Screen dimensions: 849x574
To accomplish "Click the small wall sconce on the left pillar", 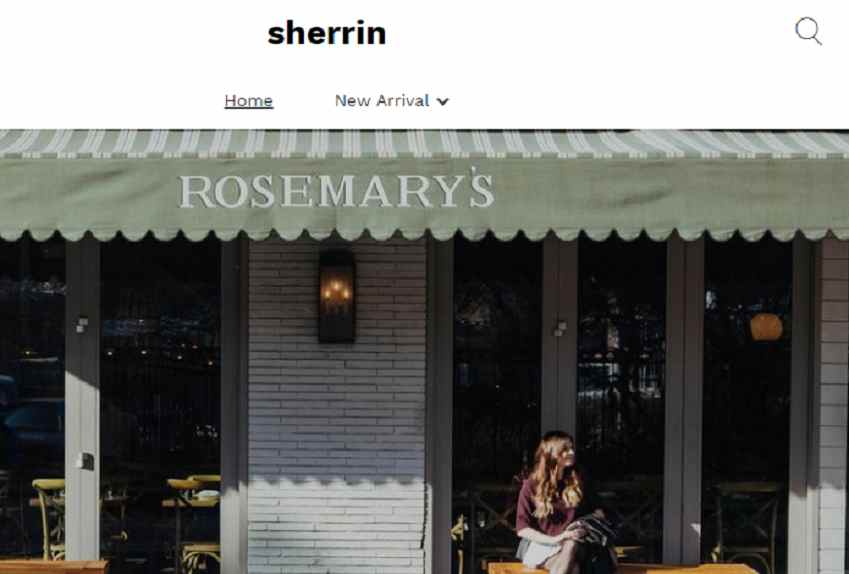I will [x=82, y=324].
